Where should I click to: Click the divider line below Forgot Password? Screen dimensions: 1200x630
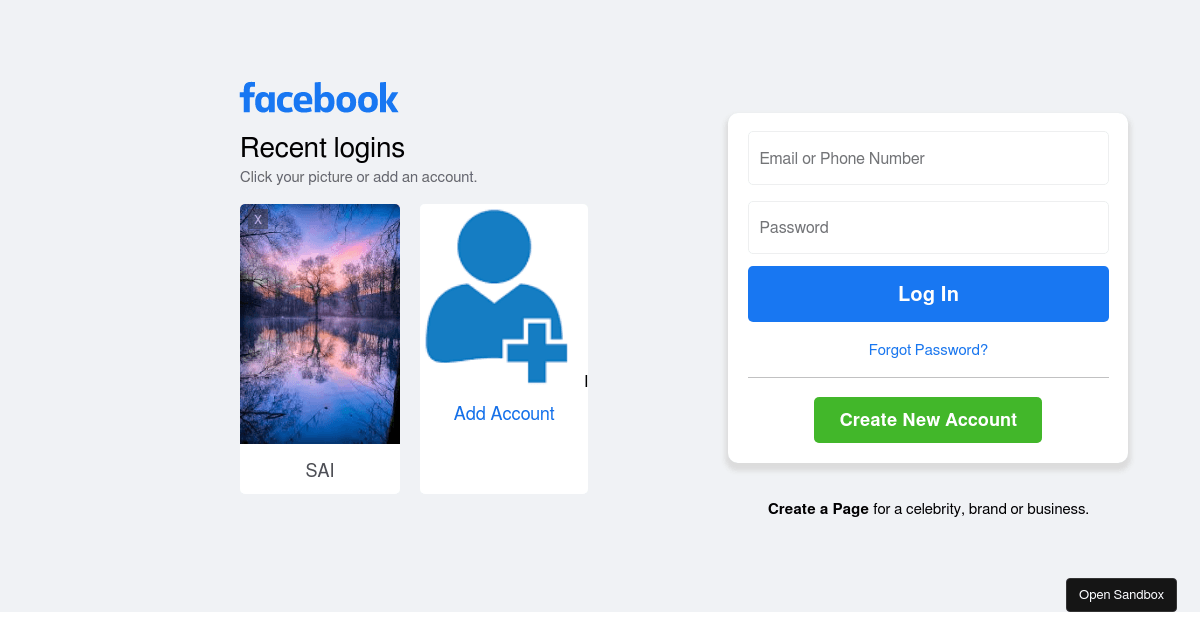(928, 378)
